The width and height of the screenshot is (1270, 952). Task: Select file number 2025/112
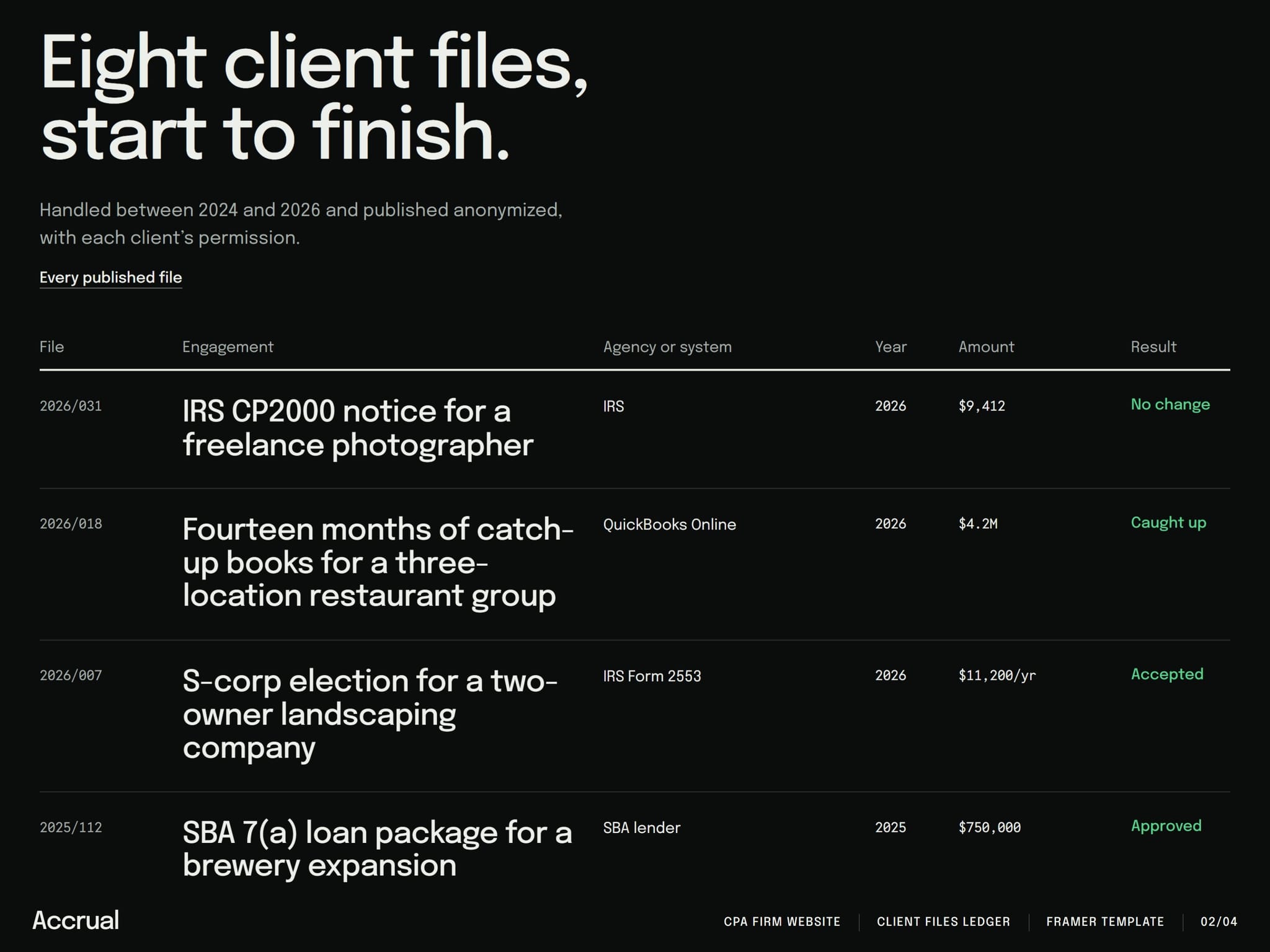[71, 827]
